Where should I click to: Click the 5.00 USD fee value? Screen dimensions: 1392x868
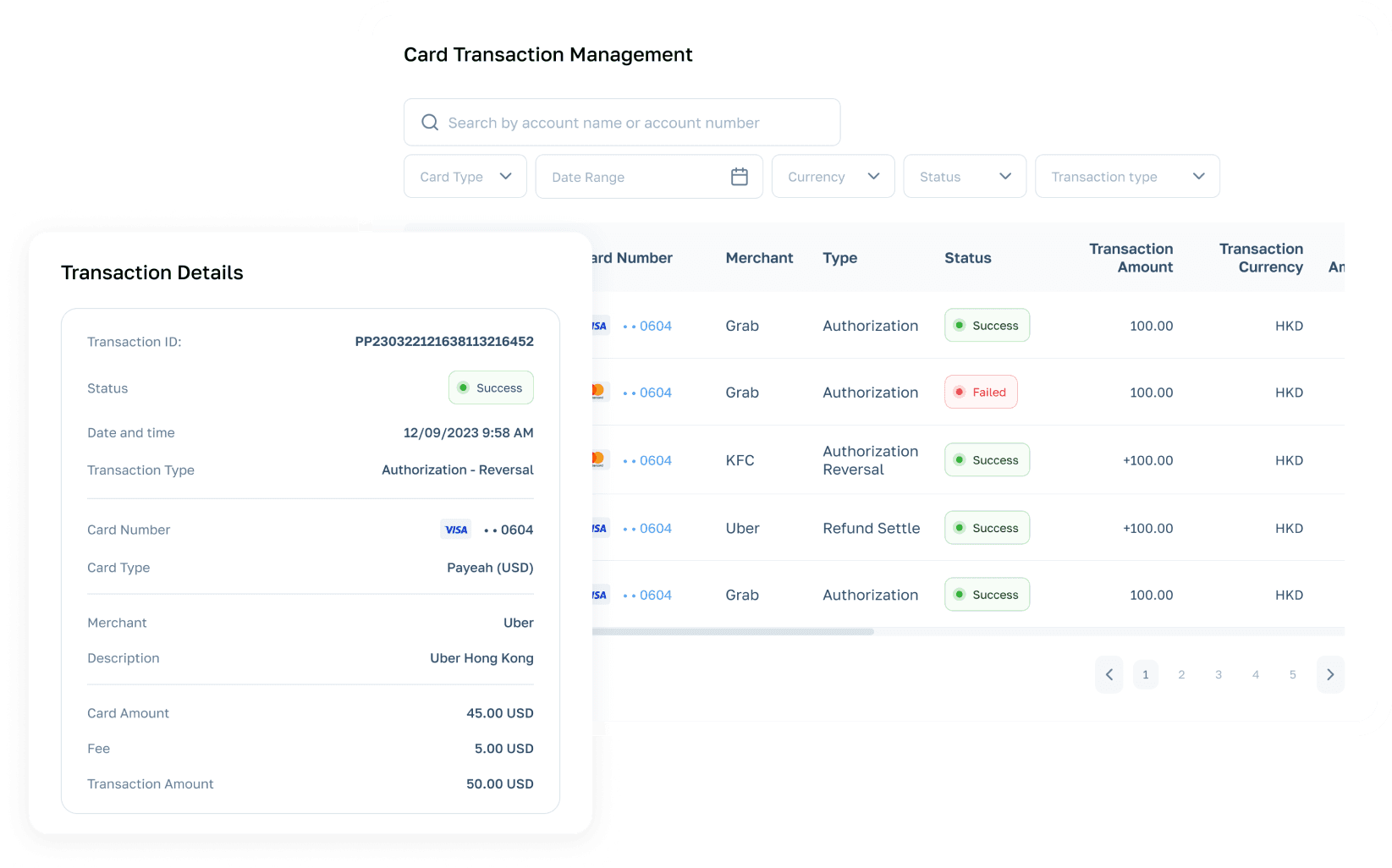click(504, 749)
